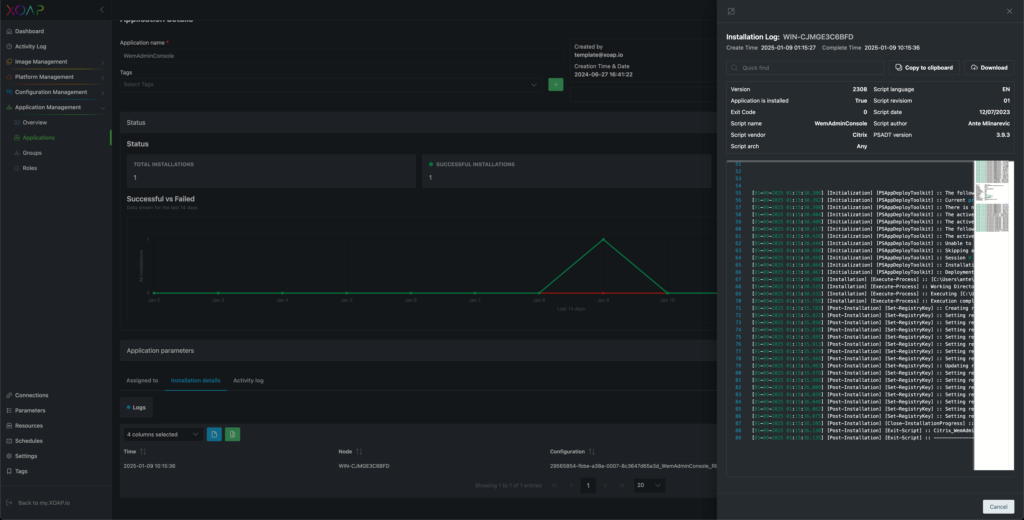The width and height of the screenshot is (1024, 520).
Task: Click the green export spreadsheet icon
Action: coord(232,434)
